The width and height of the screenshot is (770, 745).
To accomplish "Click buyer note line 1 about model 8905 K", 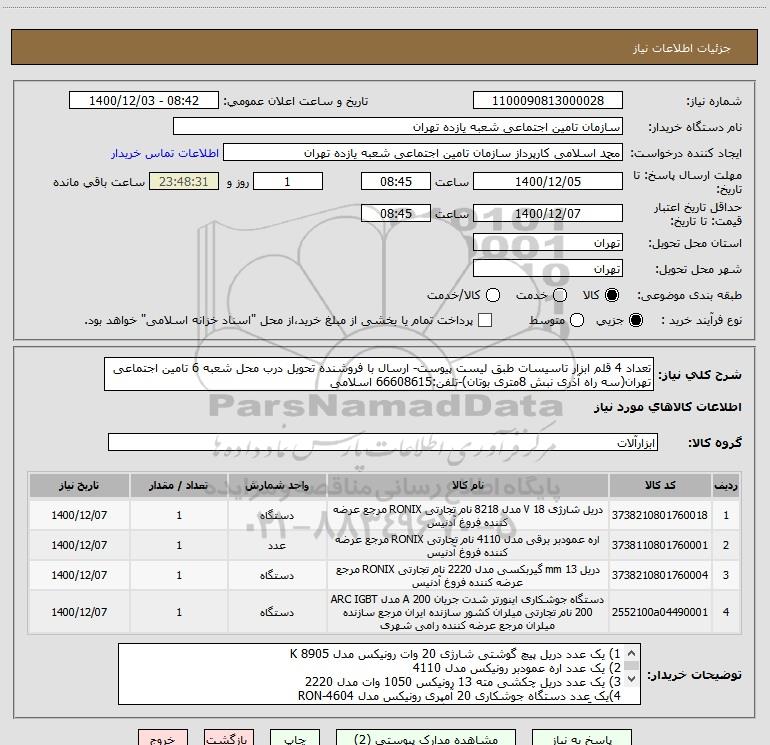I will click(x=455, y=654).
